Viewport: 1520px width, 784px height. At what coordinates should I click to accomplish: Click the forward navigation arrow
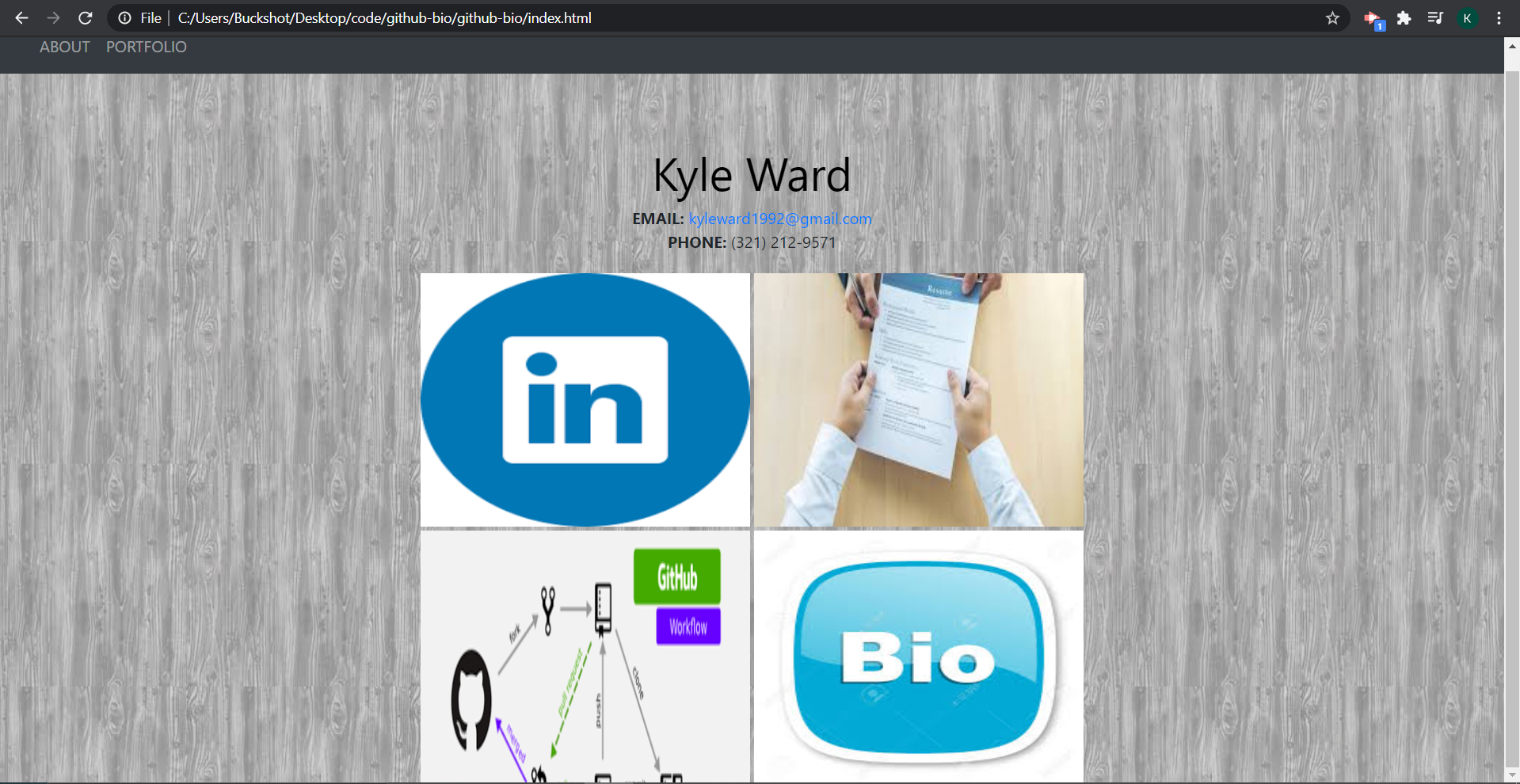click(x=53, y=17)
